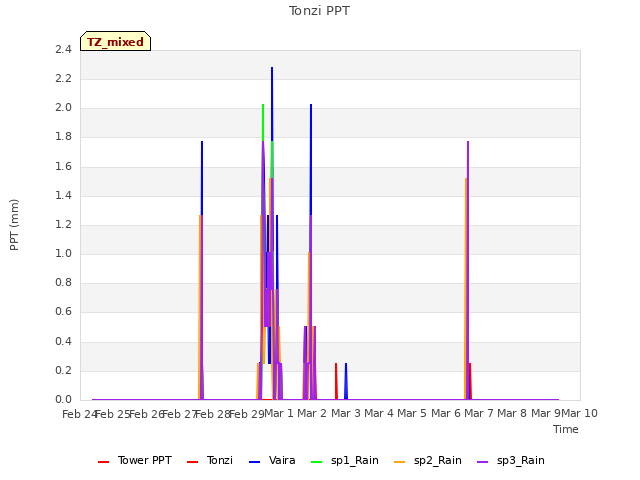Click the red Tower PPT legend swatch
Image resolution: width=640 pixels, height=480 pixels.
pyautogui.click(x=104, y=462)
